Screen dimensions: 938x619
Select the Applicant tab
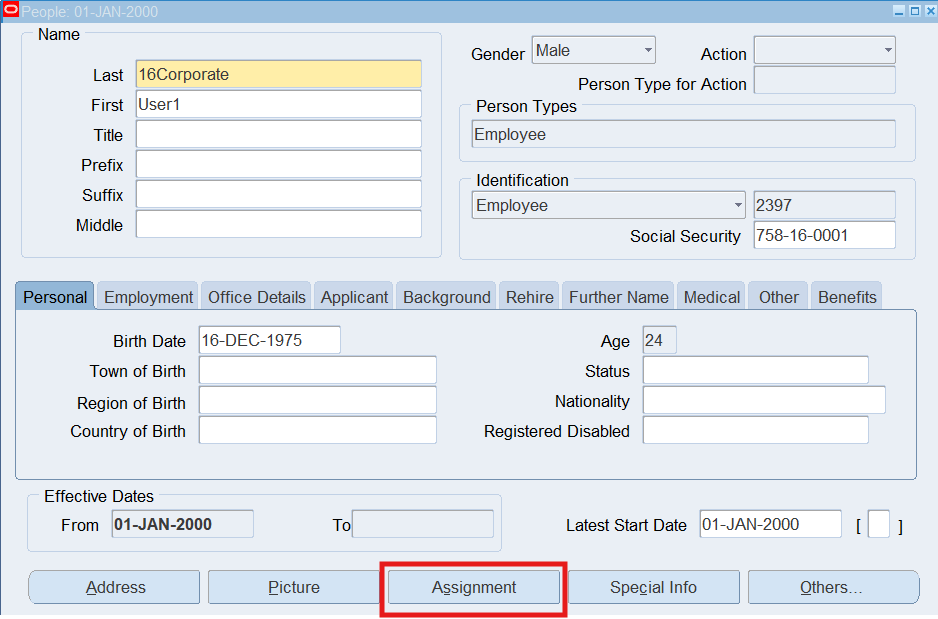[x=354, y=297]
